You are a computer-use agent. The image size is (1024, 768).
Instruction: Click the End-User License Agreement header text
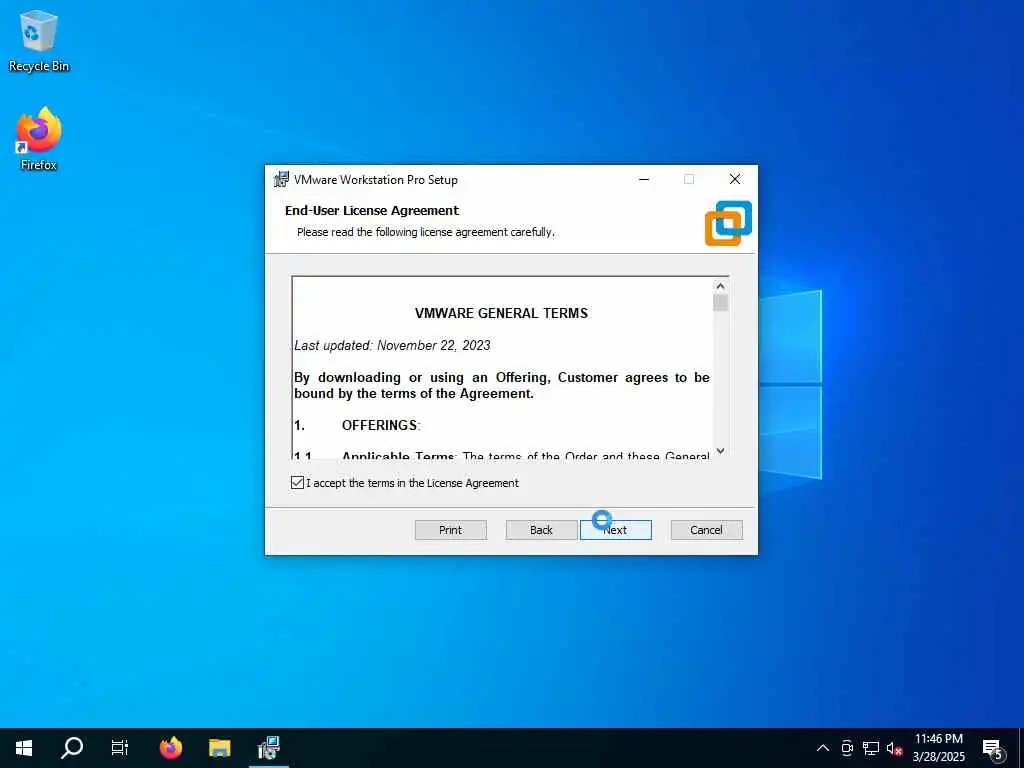coord(372,210)
